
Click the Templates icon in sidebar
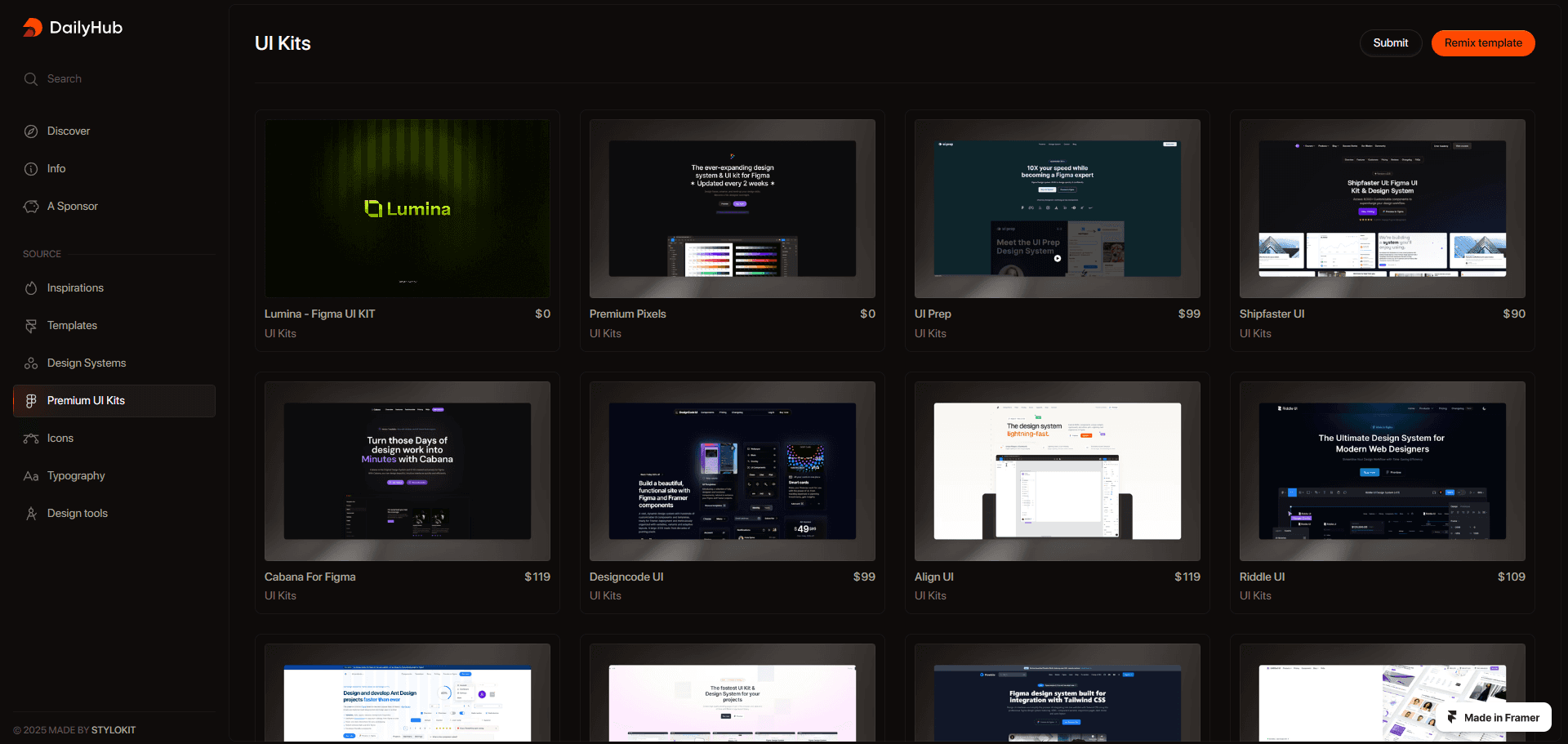[x=31, y=326]
